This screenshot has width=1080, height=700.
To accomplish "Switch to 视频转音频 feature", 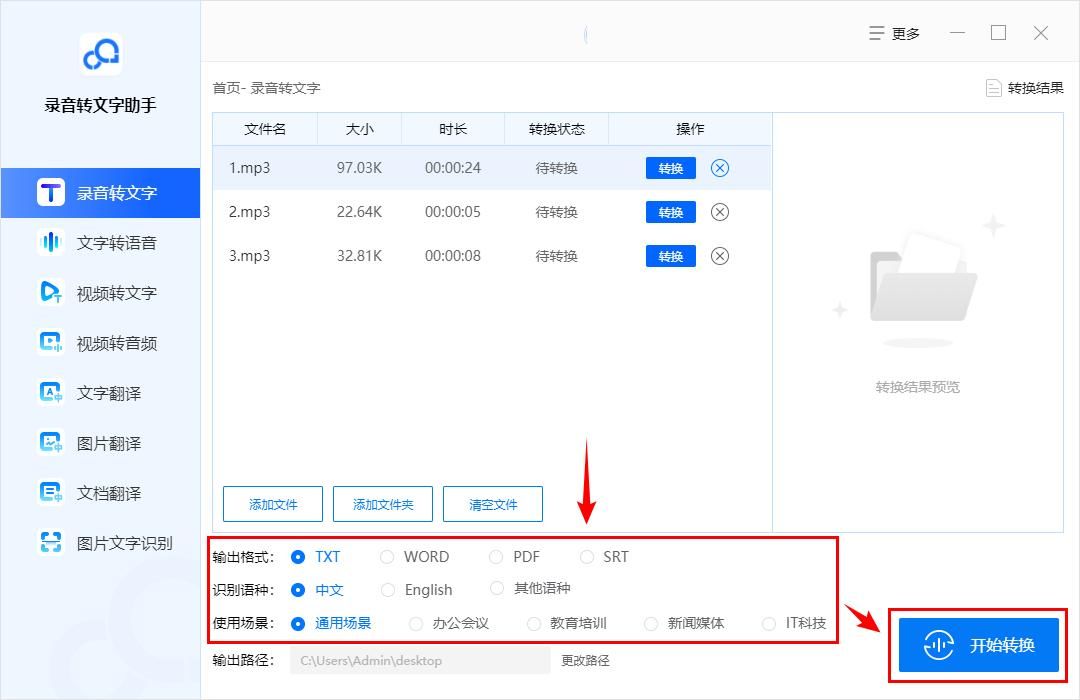I will coord(101,342).
